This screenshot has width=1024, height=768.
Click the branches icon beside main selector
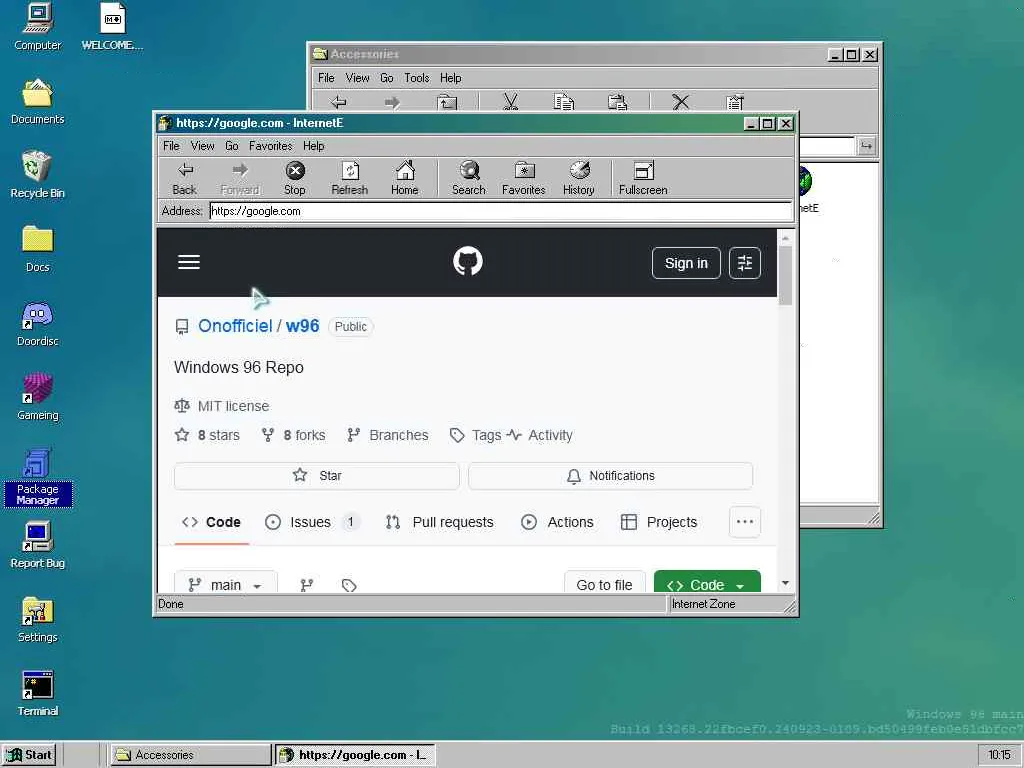click(x=306, y=585)
